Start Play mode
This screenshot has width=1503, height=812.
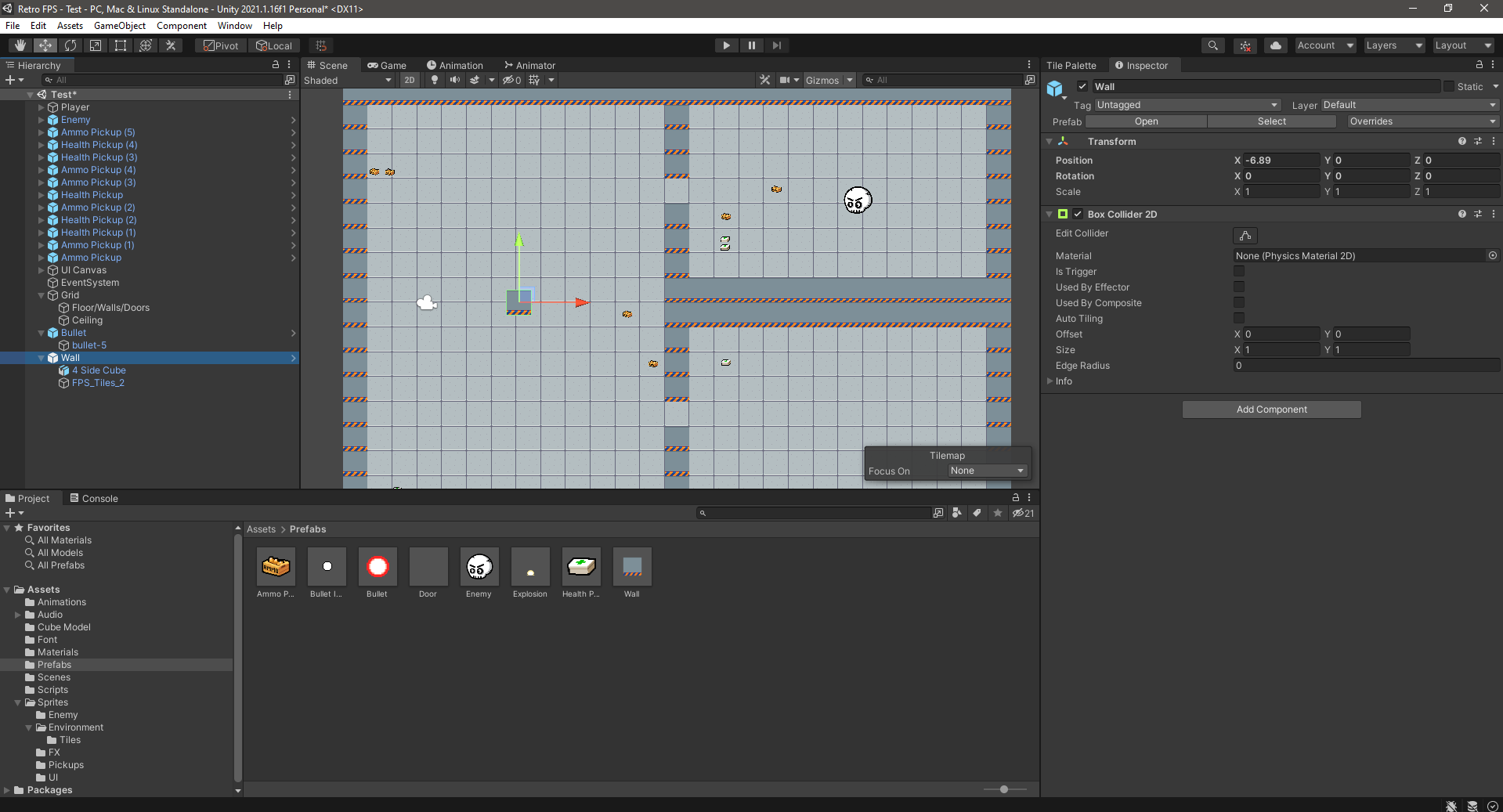coord(726,45)
